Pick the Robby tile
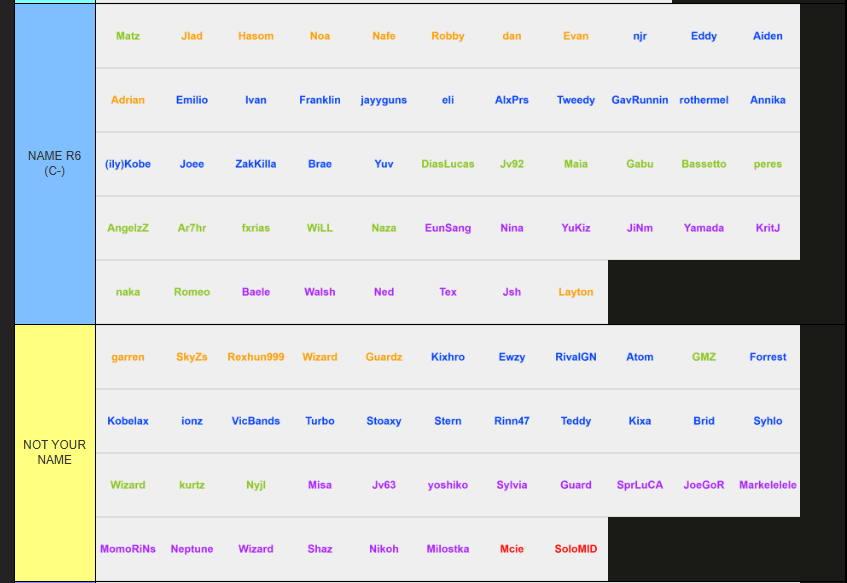This screenshot has height=583, width=847. coord(448,36)
